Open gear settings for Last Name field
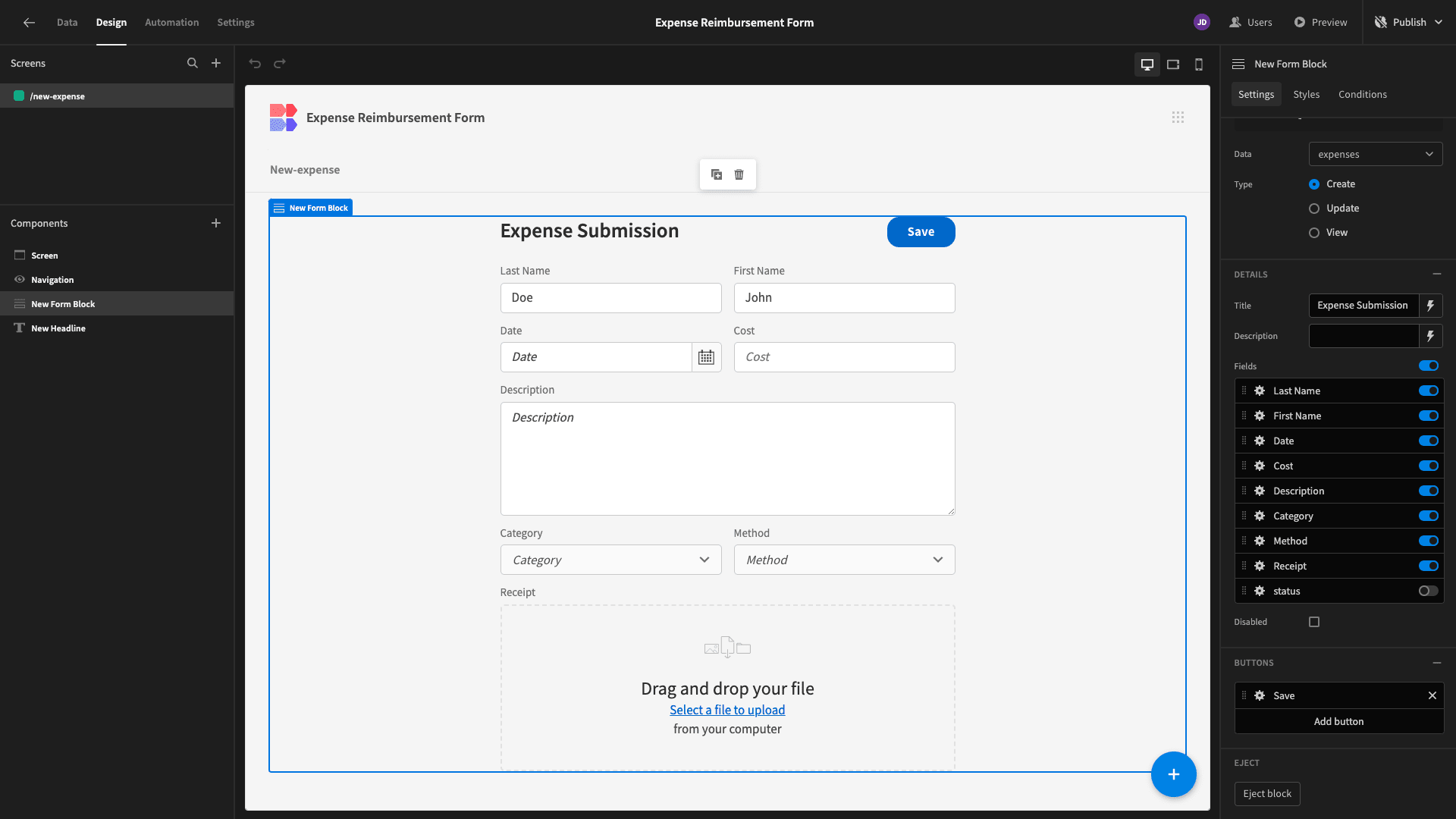The width and height of the screenshot is (1456, 819). point(1260,391)
